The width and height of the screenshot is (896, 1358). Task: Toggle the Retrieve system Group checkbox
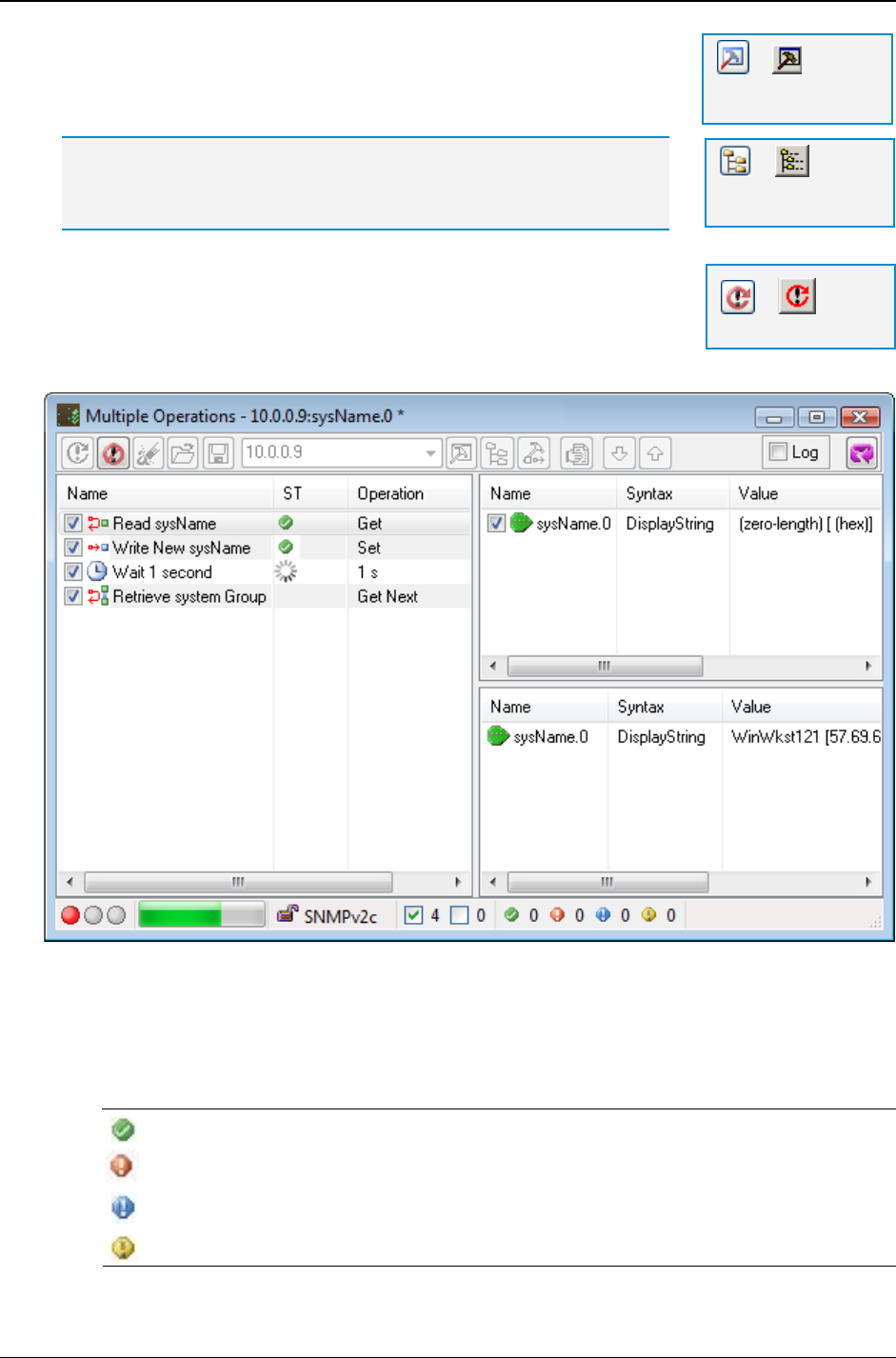[x=73, y=596]
